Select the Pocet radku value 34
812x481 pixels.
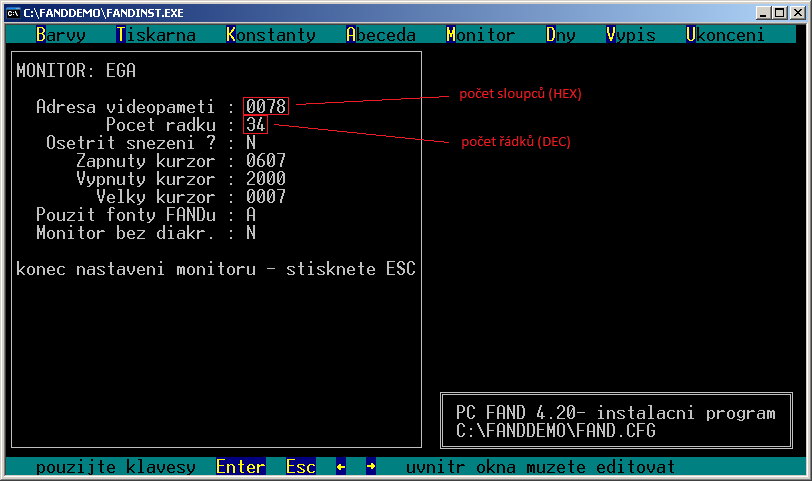coord(256,125)
